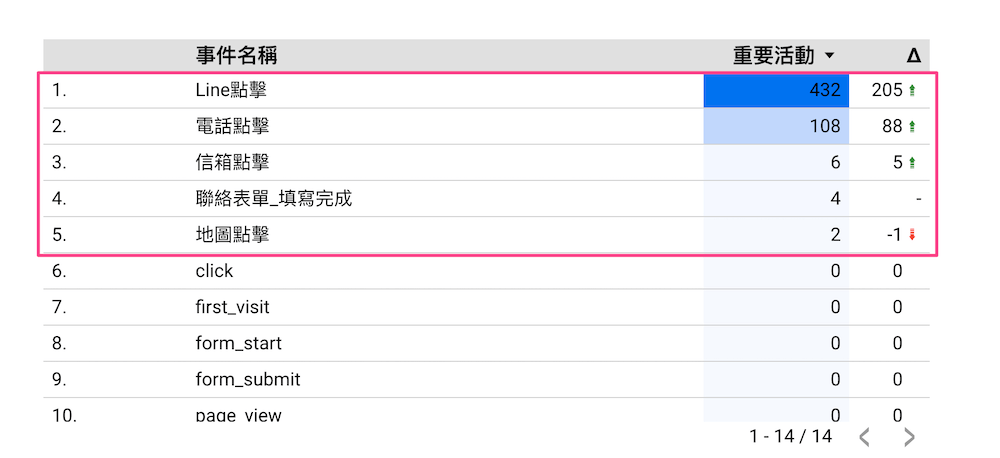1000x458 pixels.
Task: Click the 地圖點擊 event name
Action: tap(232, 235)
